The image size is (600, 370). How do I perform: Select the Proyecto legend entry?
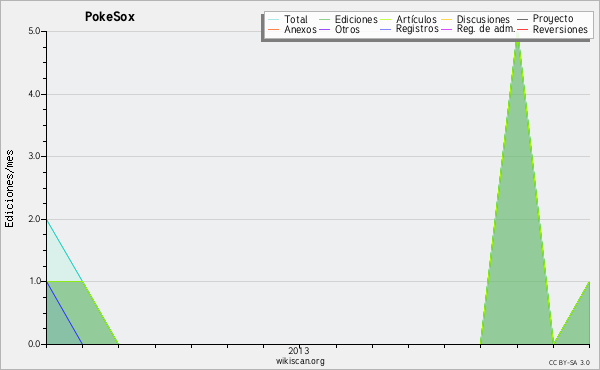click(545, 18)
